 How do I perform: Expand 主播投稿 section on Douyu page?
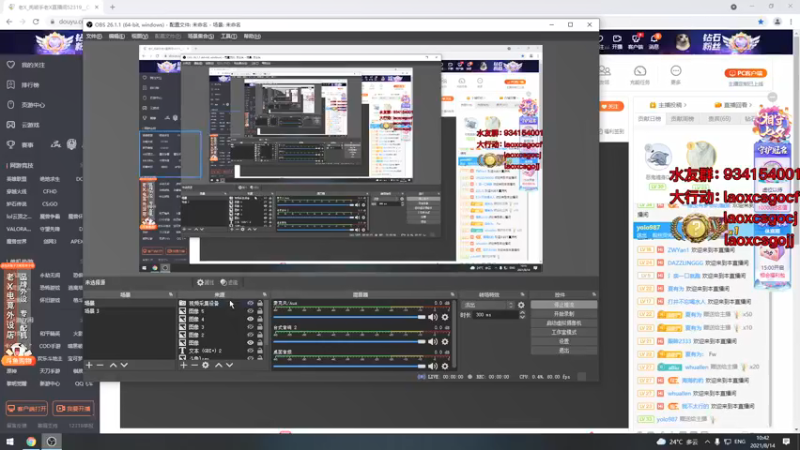pos(668,105)
